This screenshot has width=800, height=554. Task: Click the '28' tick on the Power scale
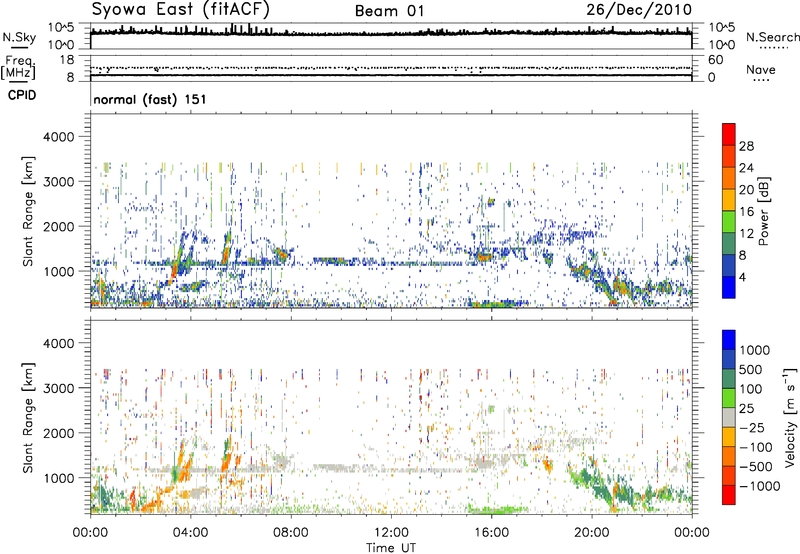coord(746,146)
